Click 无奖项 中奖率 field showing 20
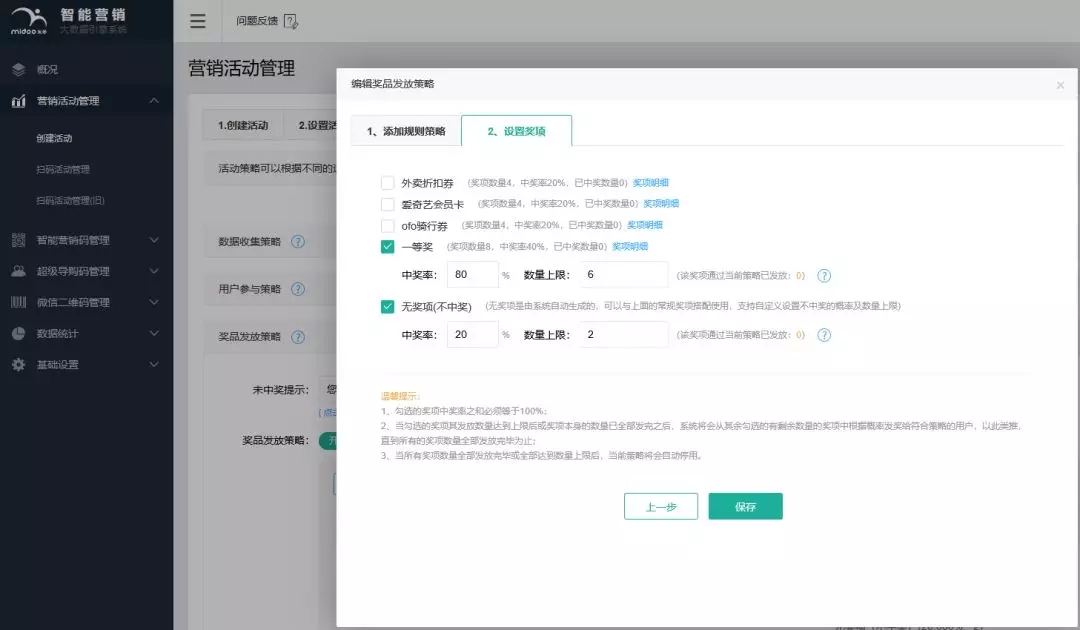 [472, 335]
